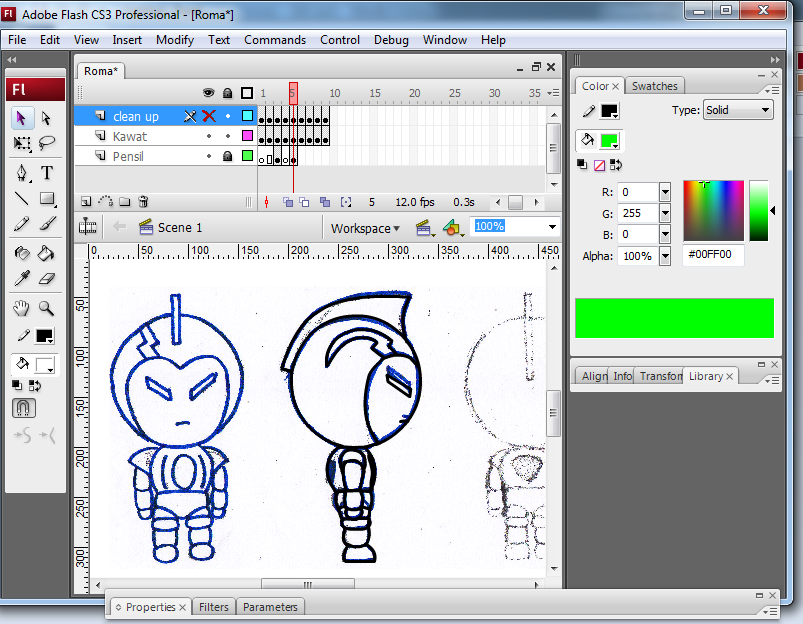Screen dimensions: 803x624
Task: Switch to the Swatches tab
Action: pyautogui.click(x=655, y=86)
